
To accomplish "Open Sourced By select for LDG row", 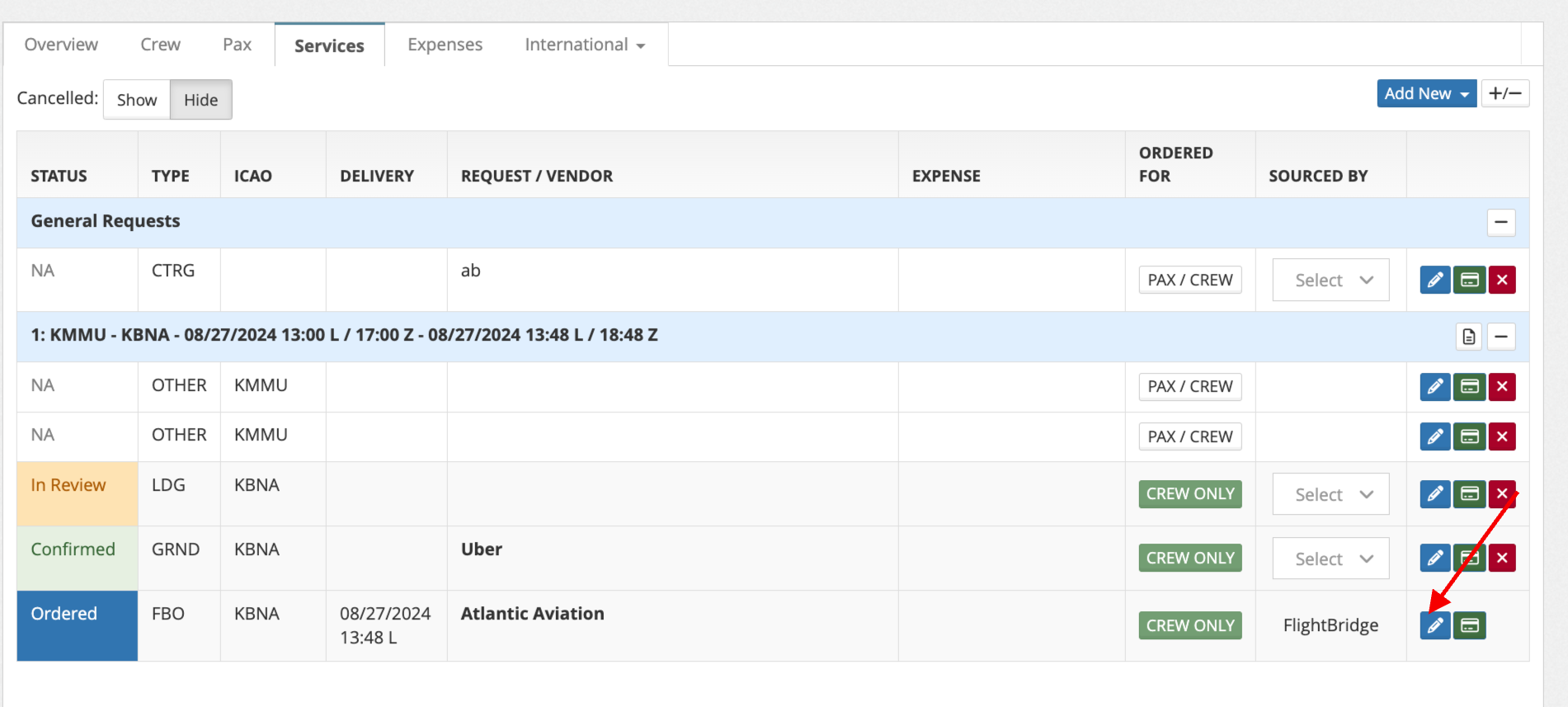I will click(1330, 494).
